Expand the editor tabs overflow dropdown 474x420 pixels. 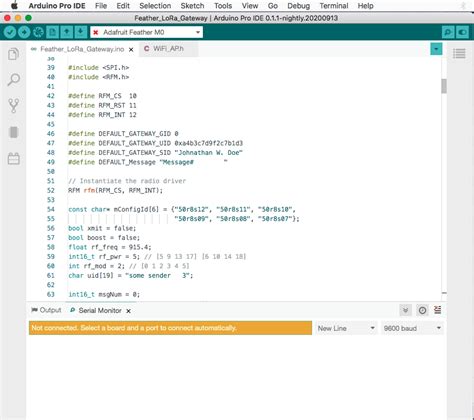click(436, 49)
